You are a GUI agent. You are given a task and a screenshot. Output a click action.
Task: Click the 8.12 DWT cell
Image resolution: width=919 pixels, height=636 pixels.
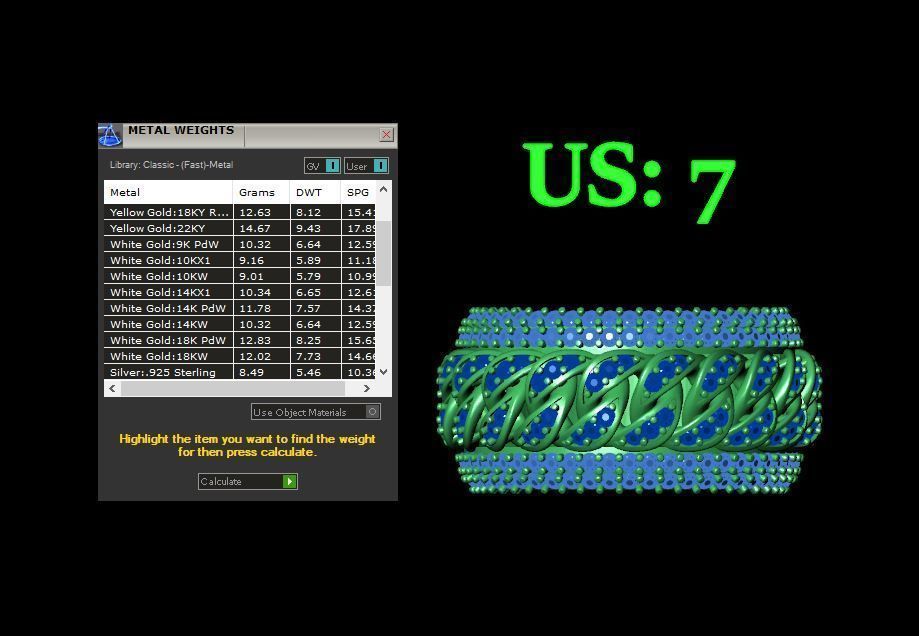tap(315, 212)
